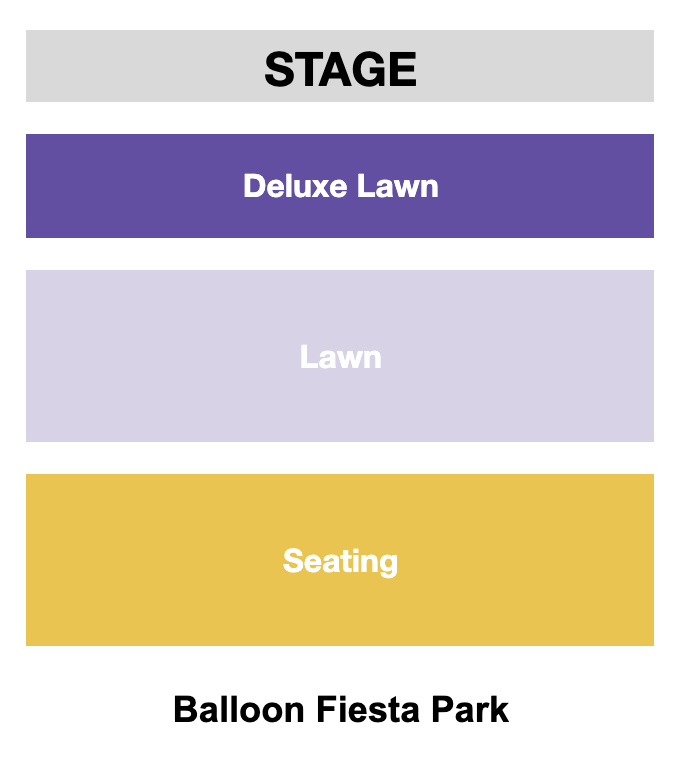
Task: Click the "Deluxe Lawn" text label
Action: point(340,186)
